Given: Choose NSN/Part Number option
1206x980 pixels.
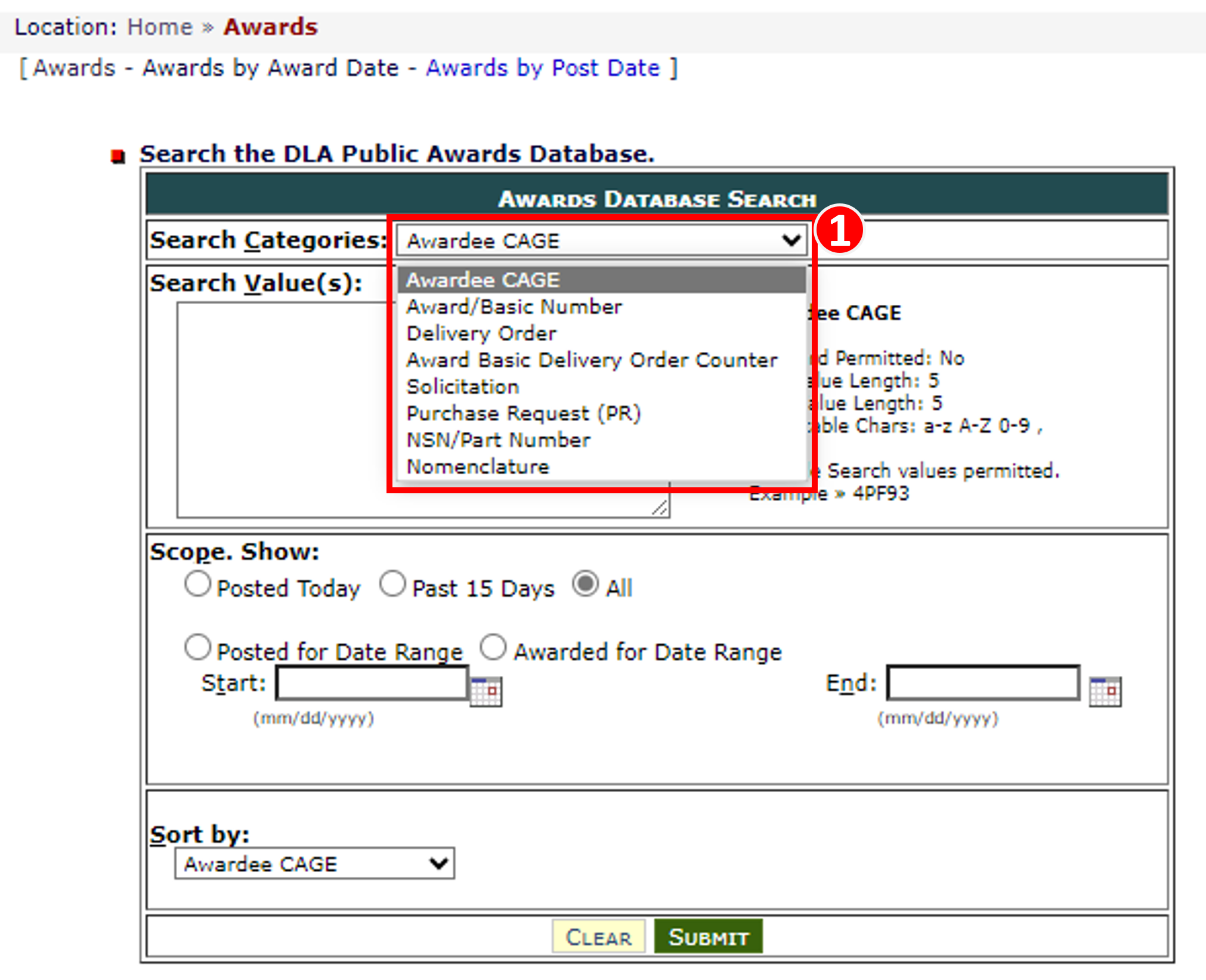Looking at the screenshot, I should click(x=498, y=440).
